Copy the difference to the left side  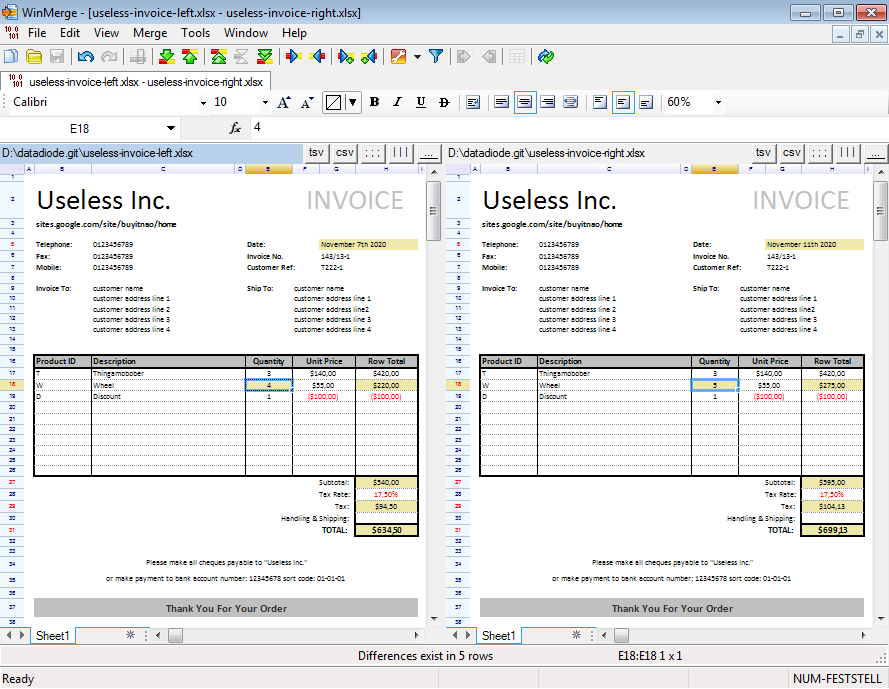[x=317, y=56]
